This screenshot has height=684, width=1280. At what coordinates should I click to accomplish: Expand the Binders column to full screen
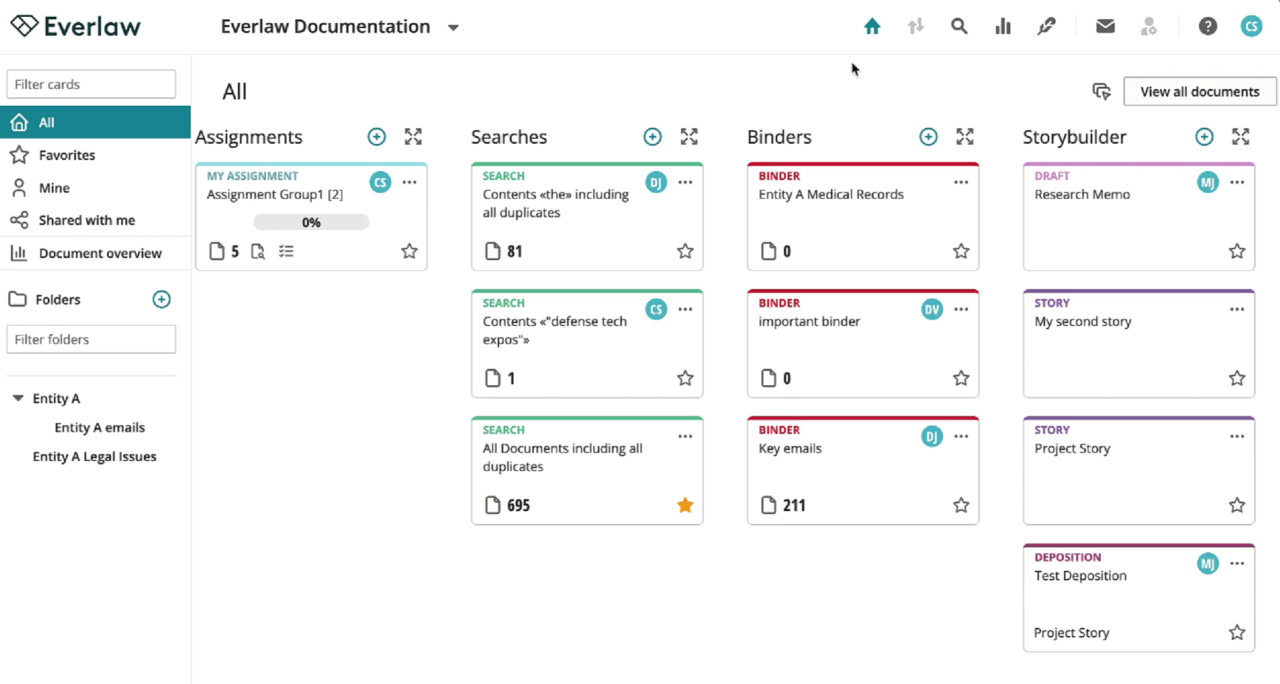pyautogui.click(x=965, y=137)
